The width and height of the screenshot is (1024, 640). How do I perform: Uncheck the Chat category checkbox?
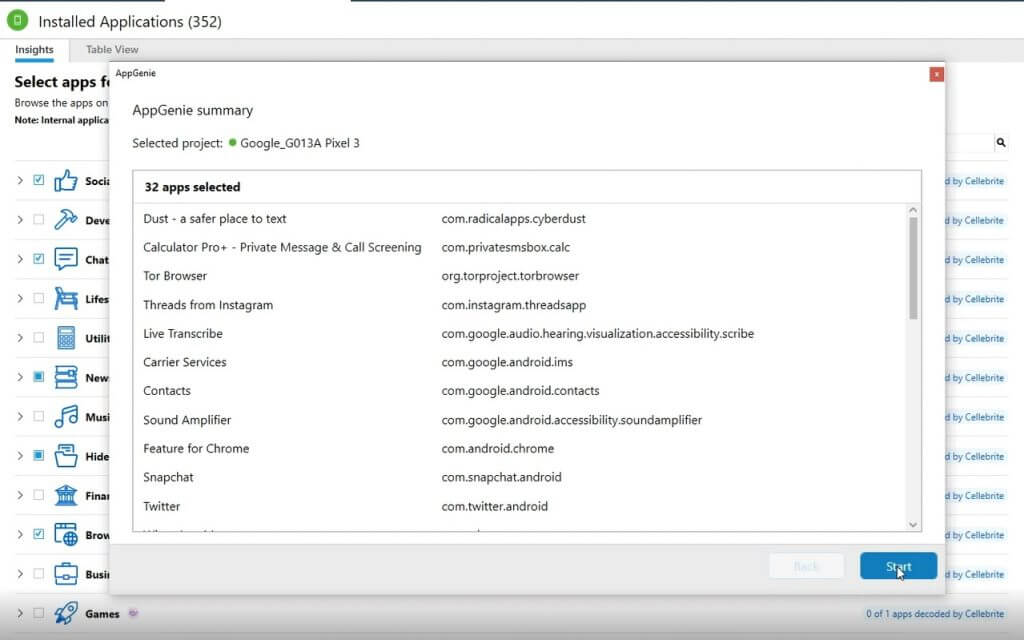pos(39,259)
